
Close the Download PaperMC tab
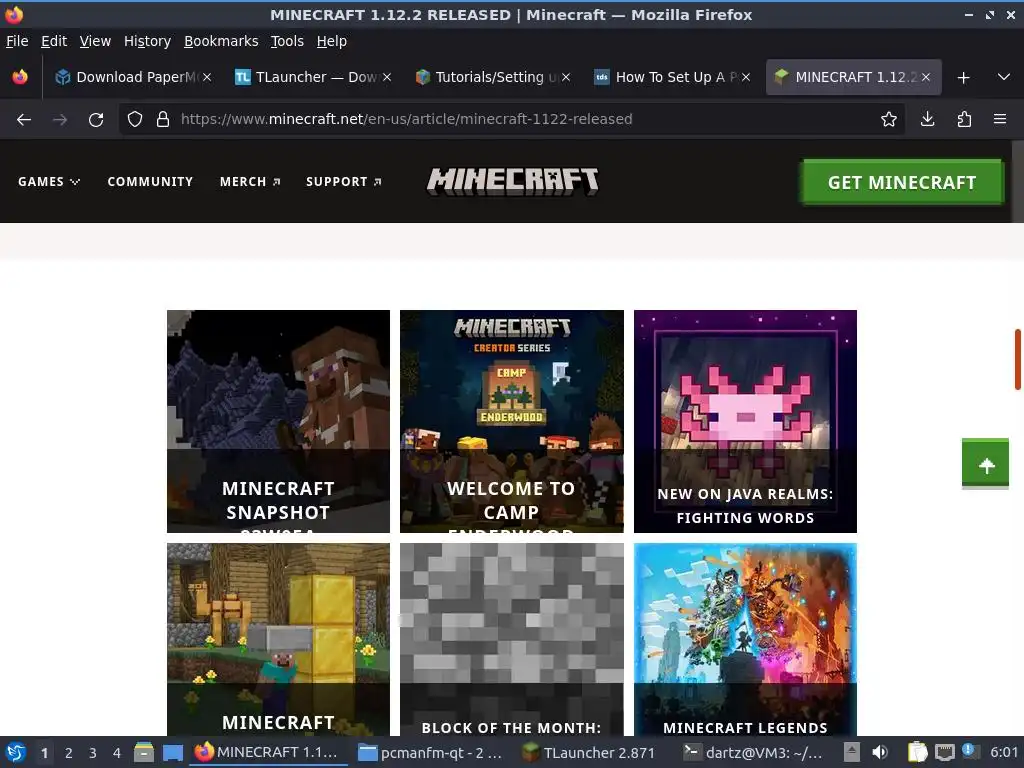pyautogui.click(x=207, y=77)
